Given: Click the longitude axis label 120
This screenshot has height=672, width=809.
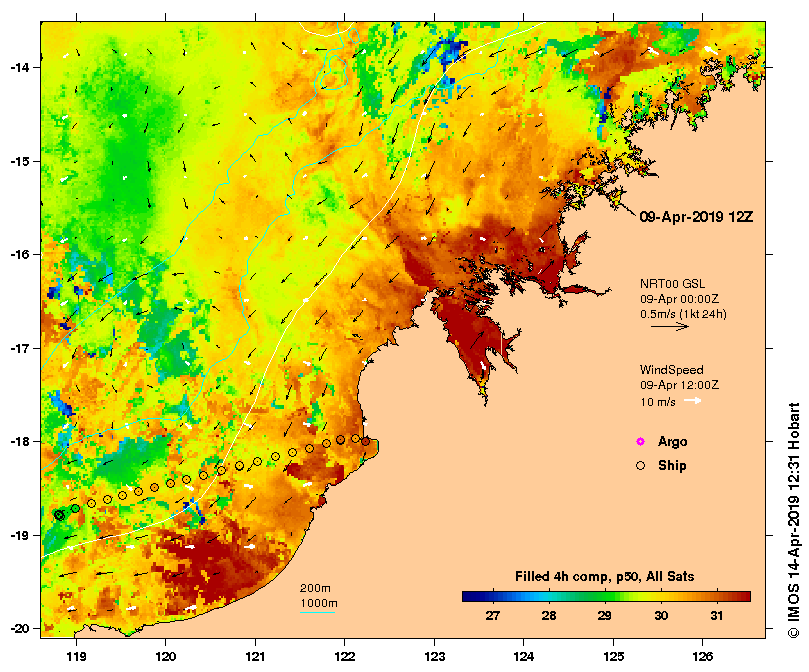Looking at the screenshot, I should pyautogui.click(x=166, y=657).
